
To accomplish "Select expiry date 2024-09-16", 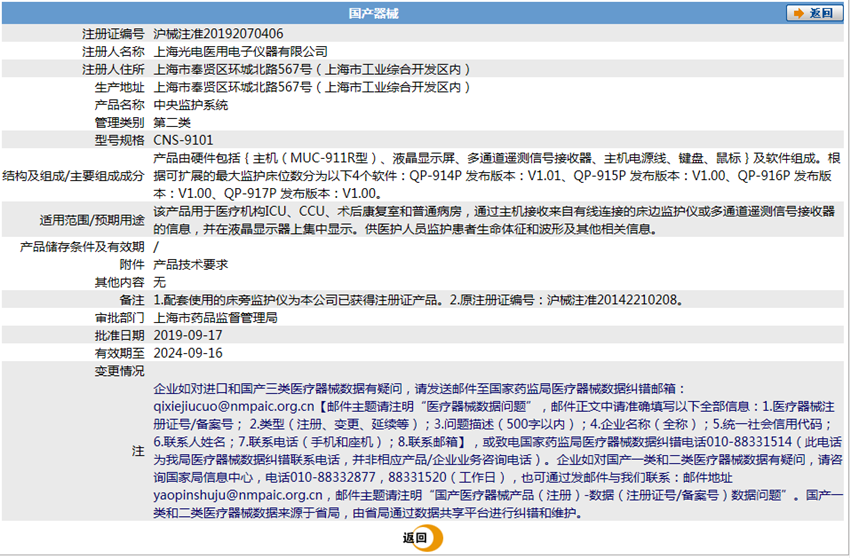I will click(188, 353).
